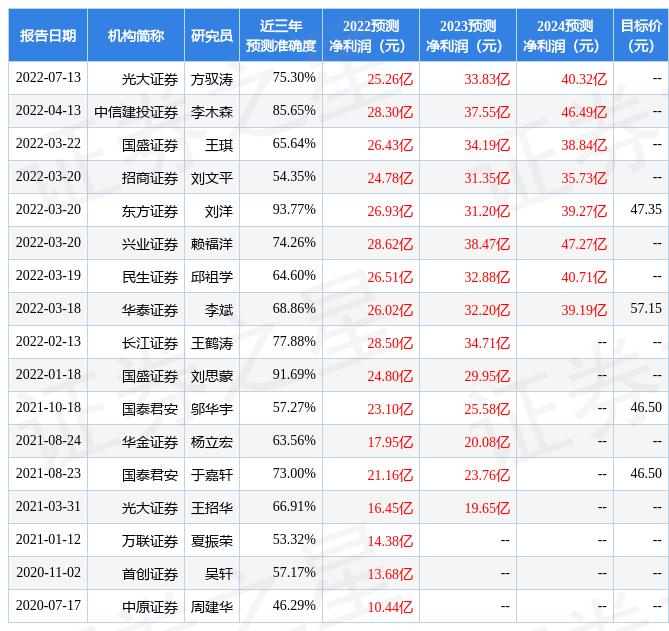Click the 报告日期 column header
This screenshot has width=669, height=631.
tap(47, 36)
